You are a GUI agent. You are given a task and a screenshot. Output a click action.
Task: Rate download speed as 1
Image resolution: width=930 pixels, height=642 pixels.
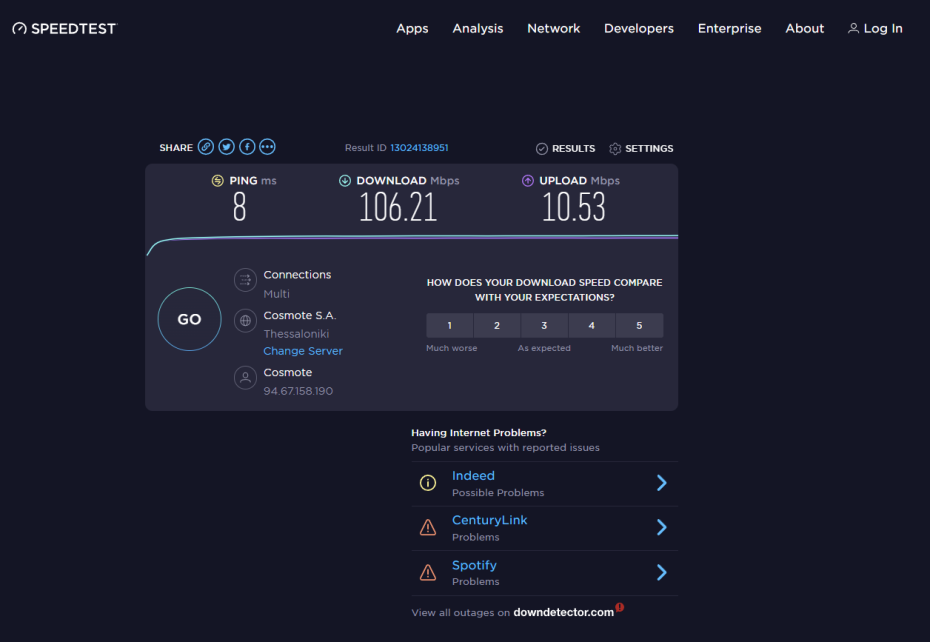click(450, 325)
